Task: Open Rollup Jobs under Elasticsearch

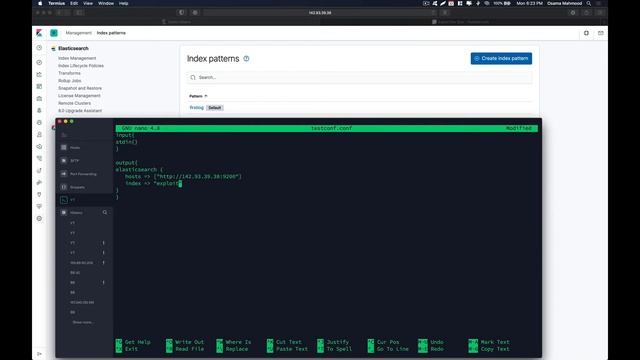Action: point(69,81)
